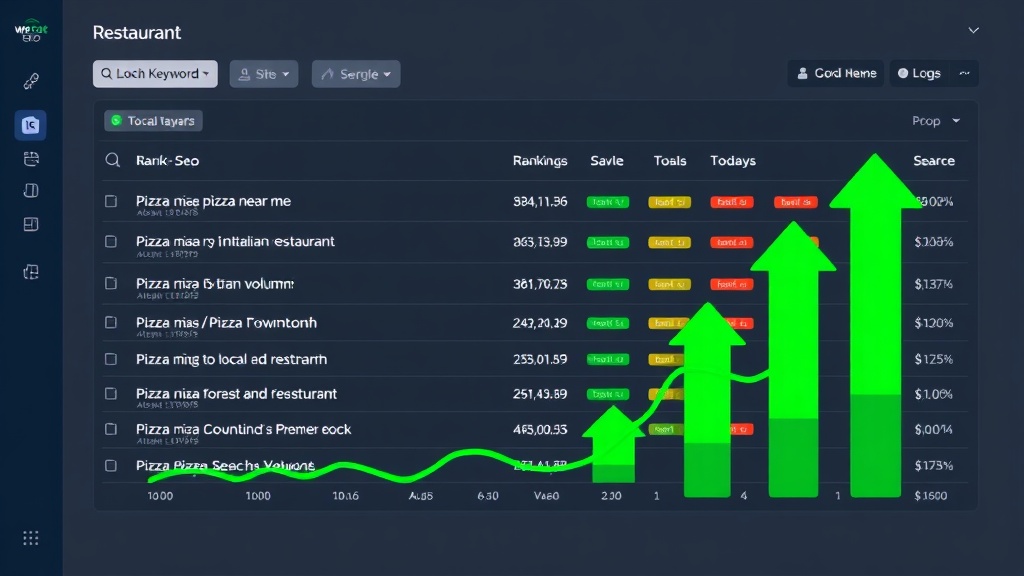Image resolution: width=1024 pixels, height=576 pixels.
Task: Check the 'Pizza near me' row checkbox
Action: tap(111, 200)
